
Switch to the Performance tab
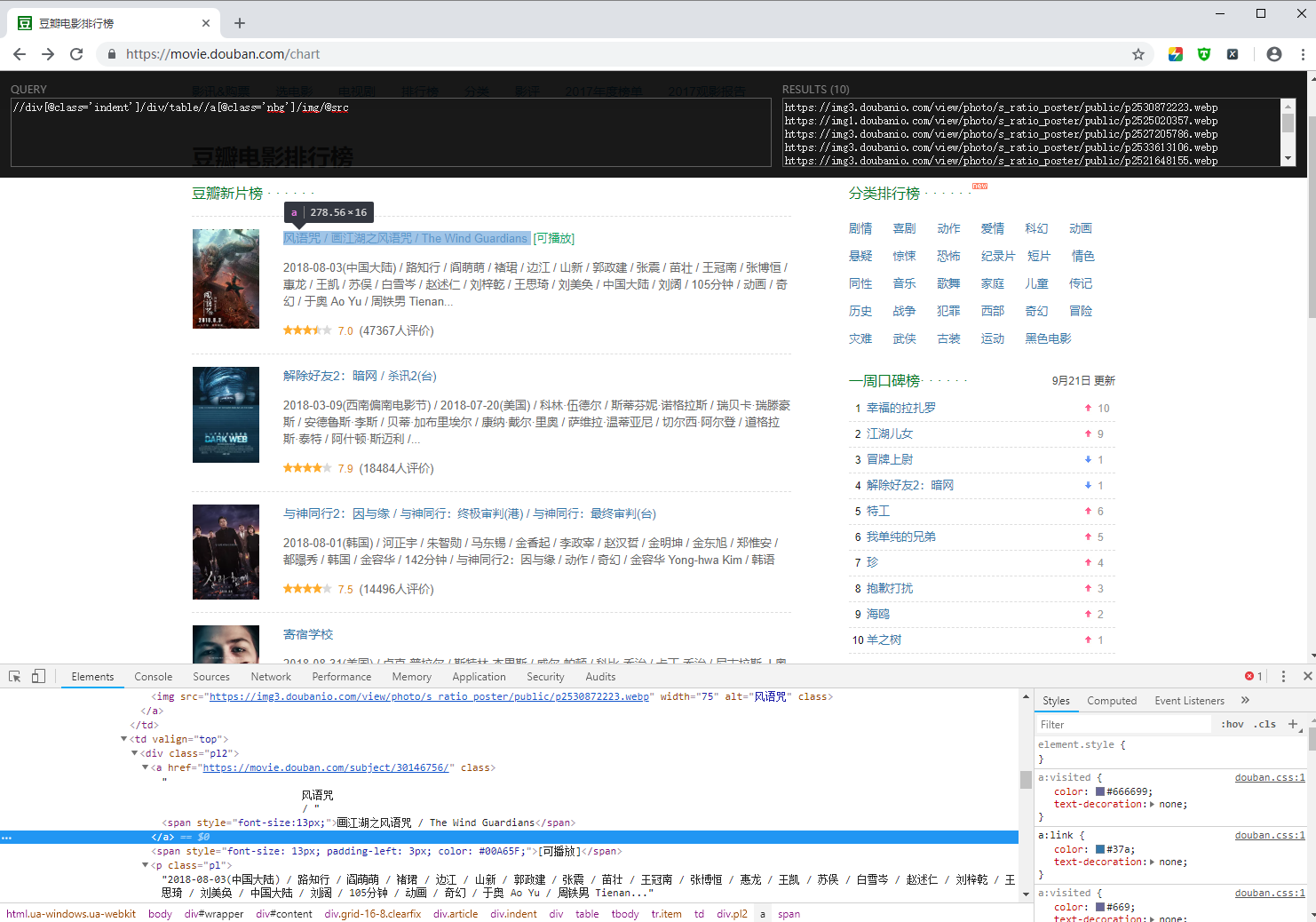[342, 677]
